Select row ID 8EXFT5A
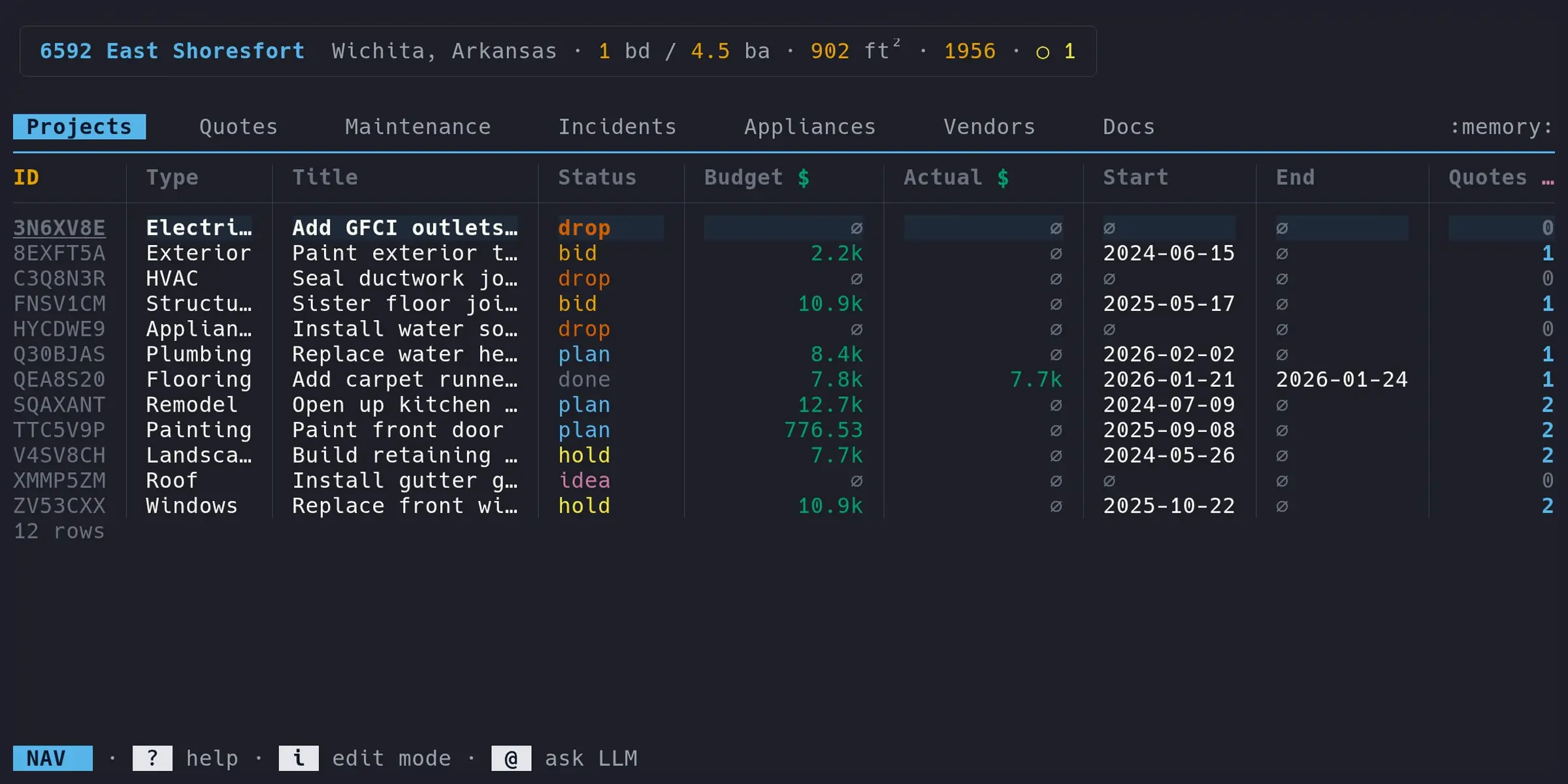The width and height of the screenshot is (1568, 784). click(x=59, y=253)
